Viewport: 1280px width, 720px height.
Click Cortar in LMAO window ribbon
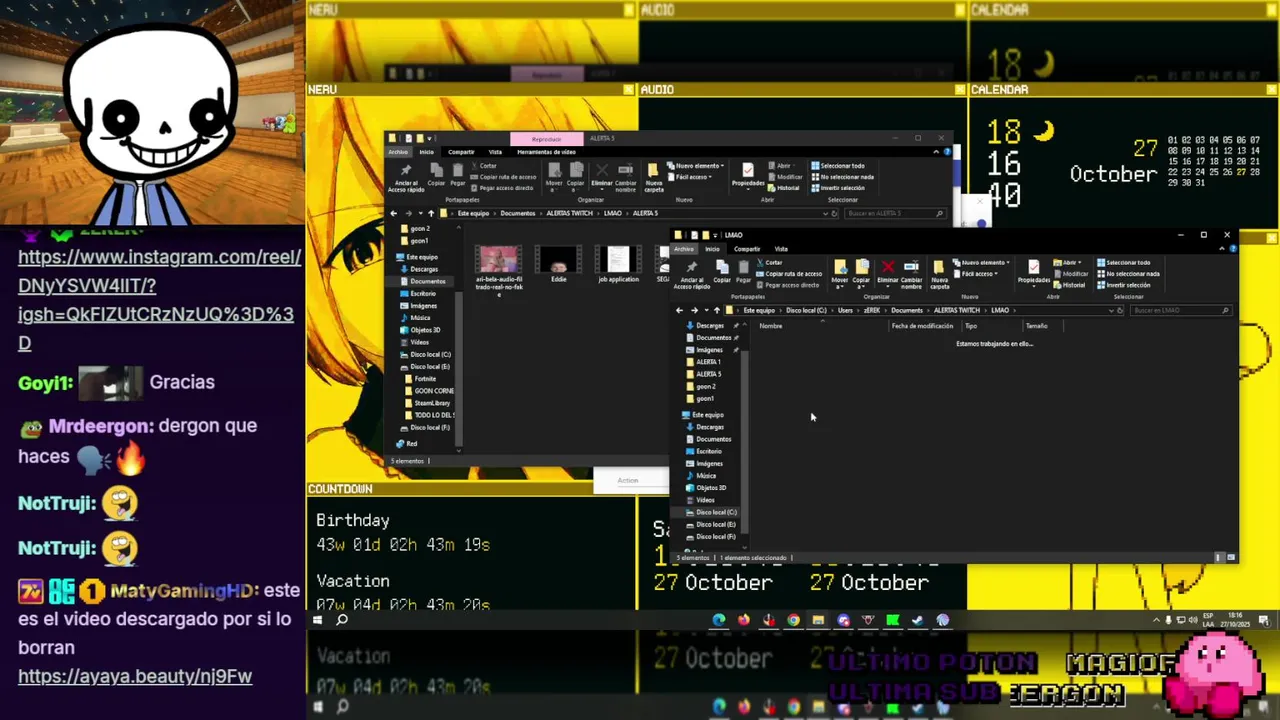tap(769, 262)
